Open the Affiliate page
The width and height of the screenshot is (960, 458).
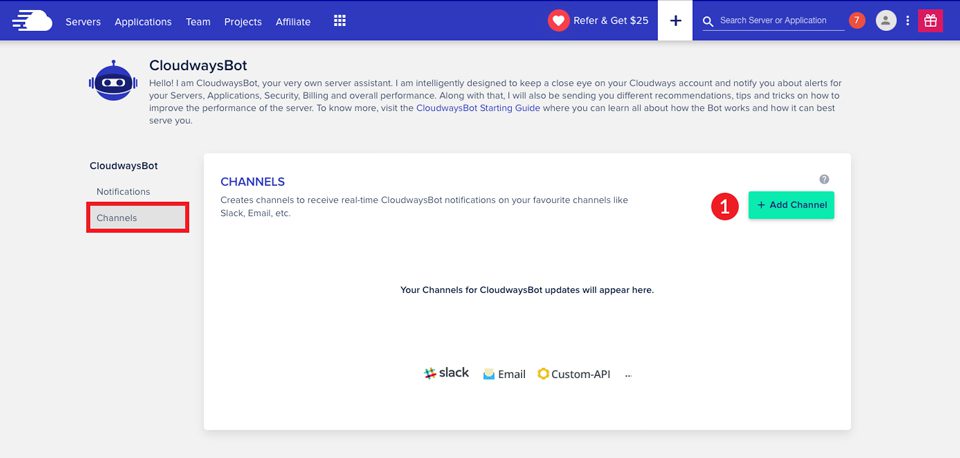(x=293, y=21)
